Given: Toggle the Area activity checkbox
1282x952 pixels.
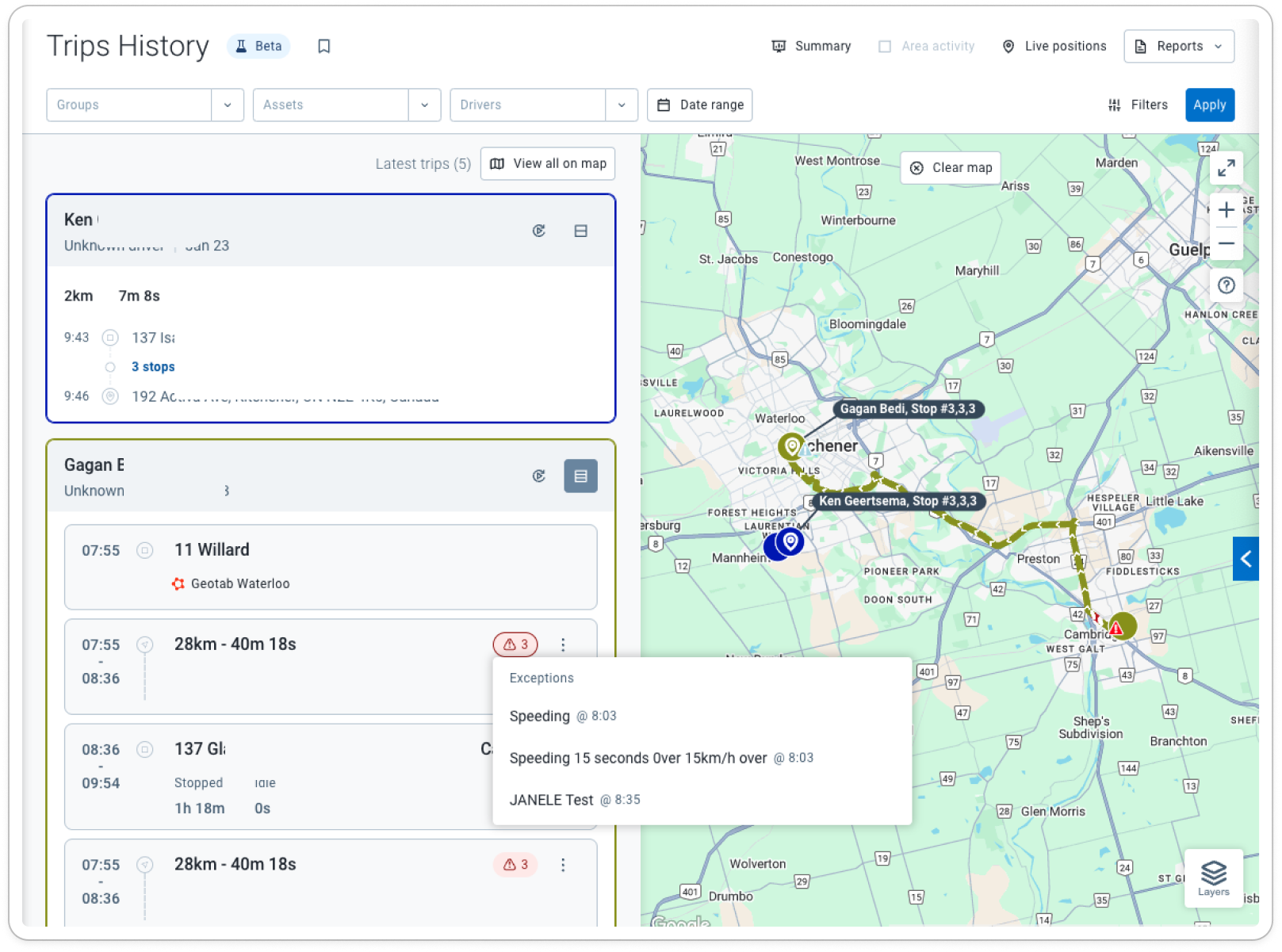Looking at the screenshot, I should (884, 46).
